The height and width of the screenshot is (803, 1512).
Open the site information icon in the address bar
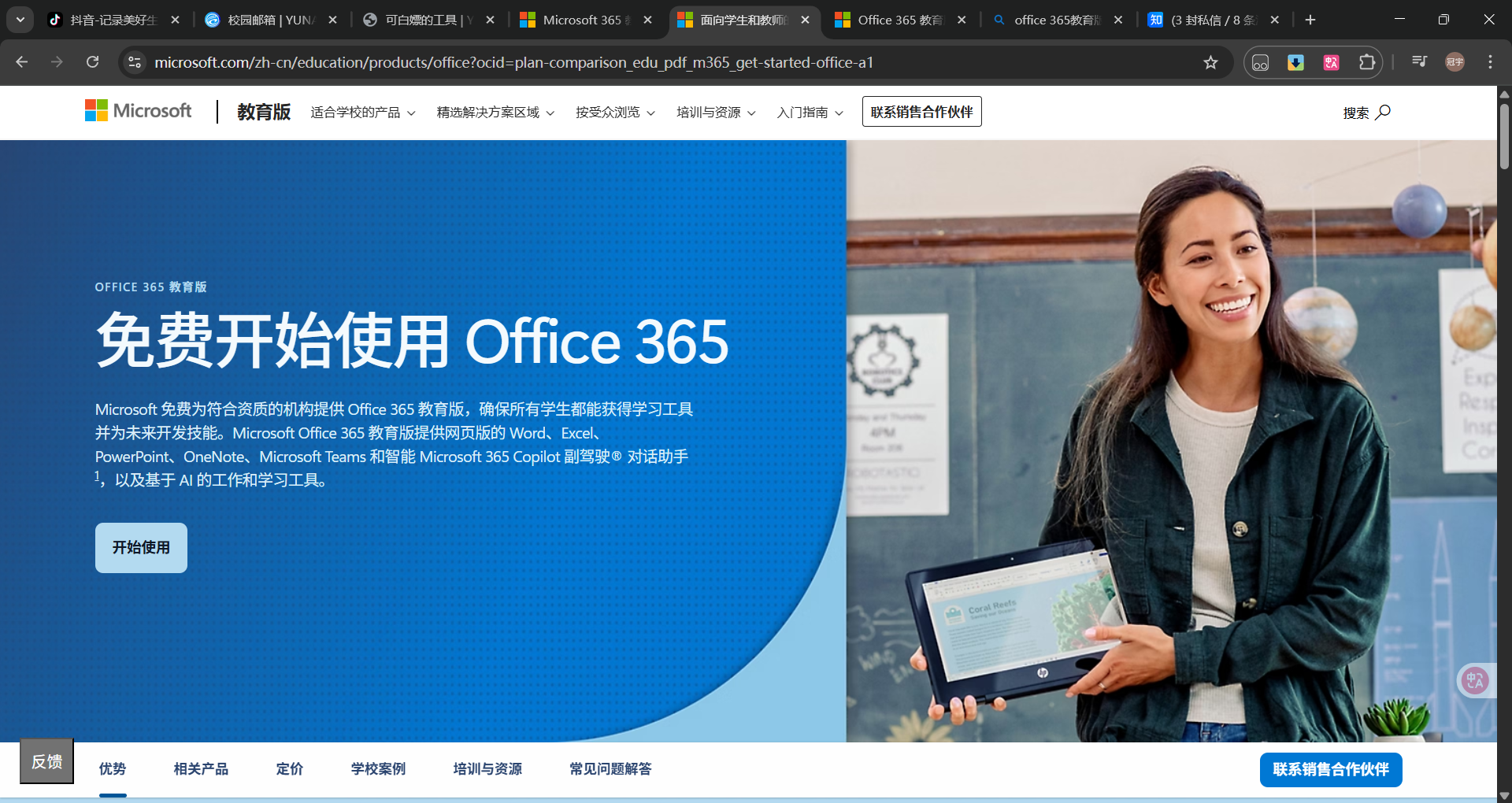(135, 62)
